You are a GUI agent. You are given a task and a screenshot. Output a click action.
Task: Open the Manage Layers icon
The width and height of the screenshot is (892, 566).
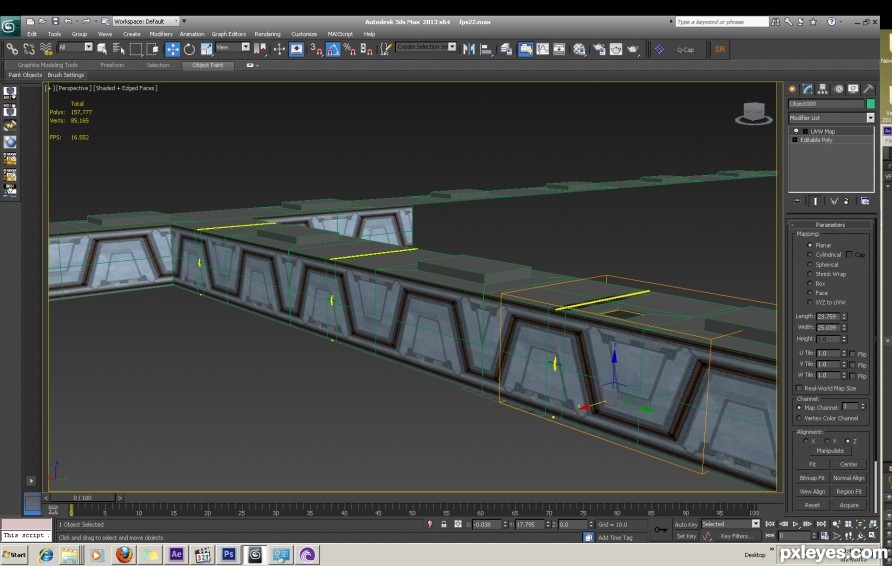506,49
